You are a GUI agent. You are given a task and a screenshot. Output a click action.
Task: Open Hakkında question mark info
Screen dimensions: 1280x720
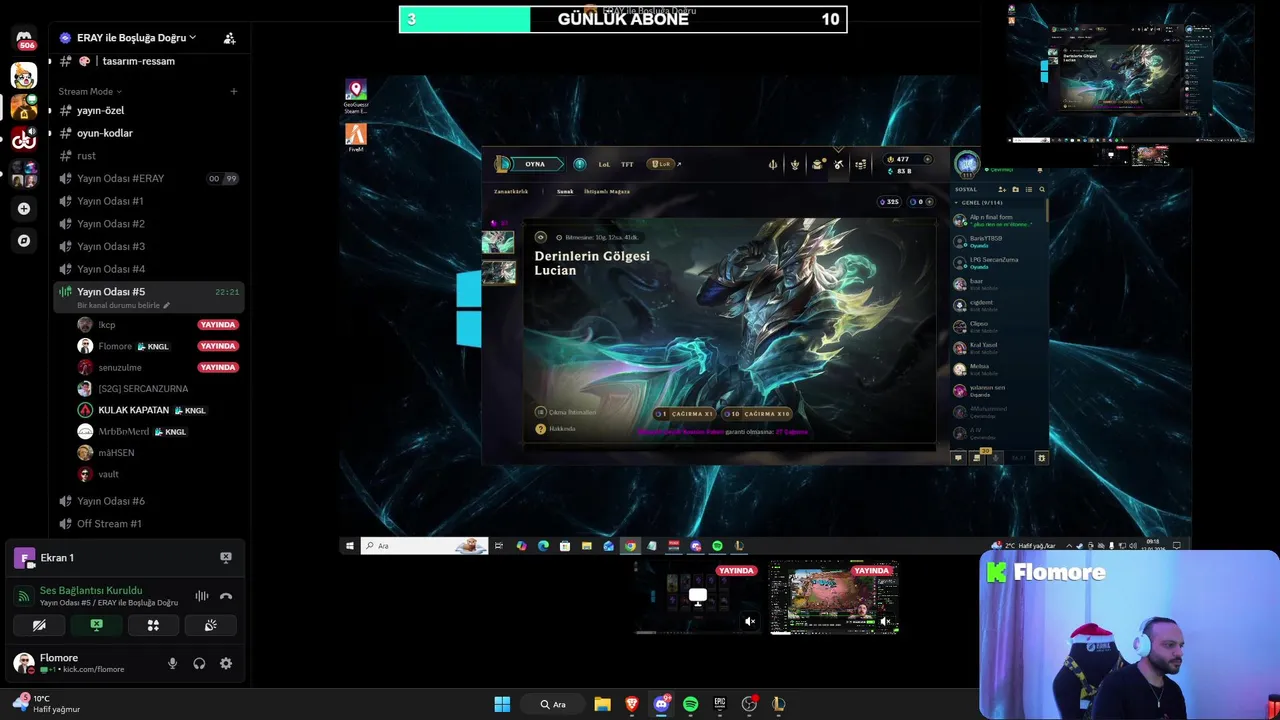541,429
